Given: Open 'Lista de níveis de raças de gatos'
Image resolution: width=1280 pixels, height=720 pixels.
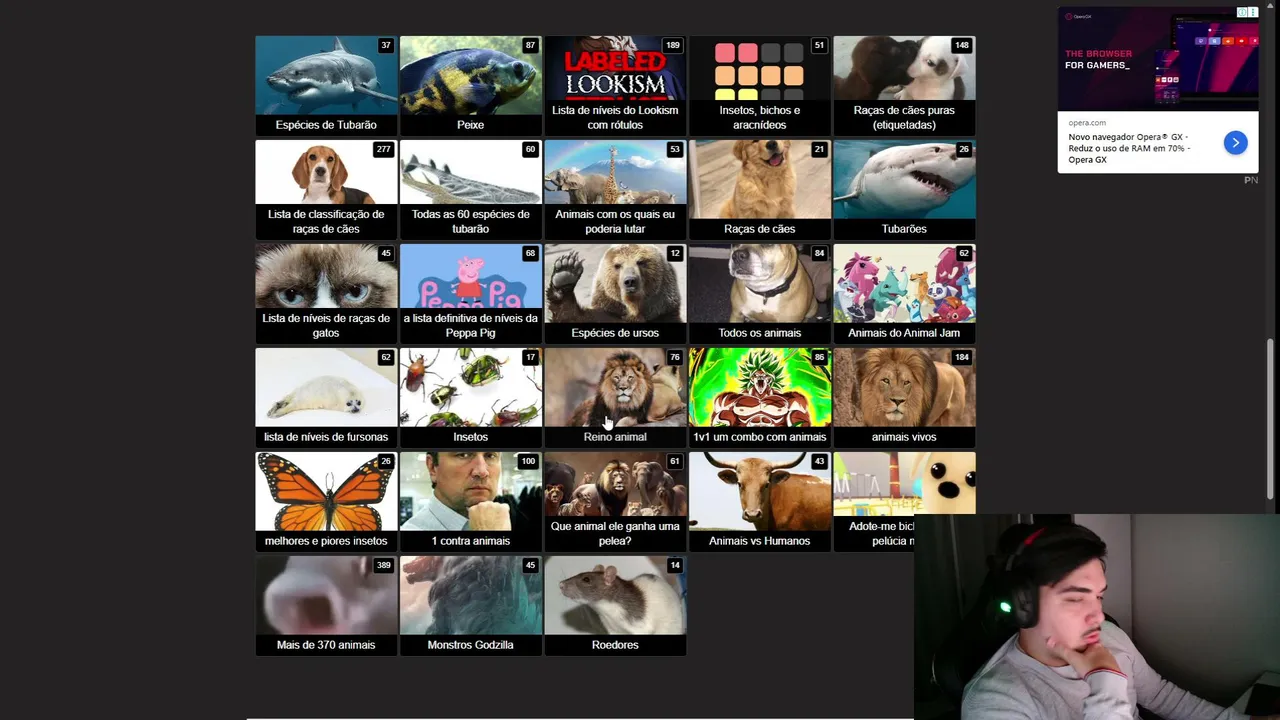Looking at the screenshot, I should (x=326, y=293).
